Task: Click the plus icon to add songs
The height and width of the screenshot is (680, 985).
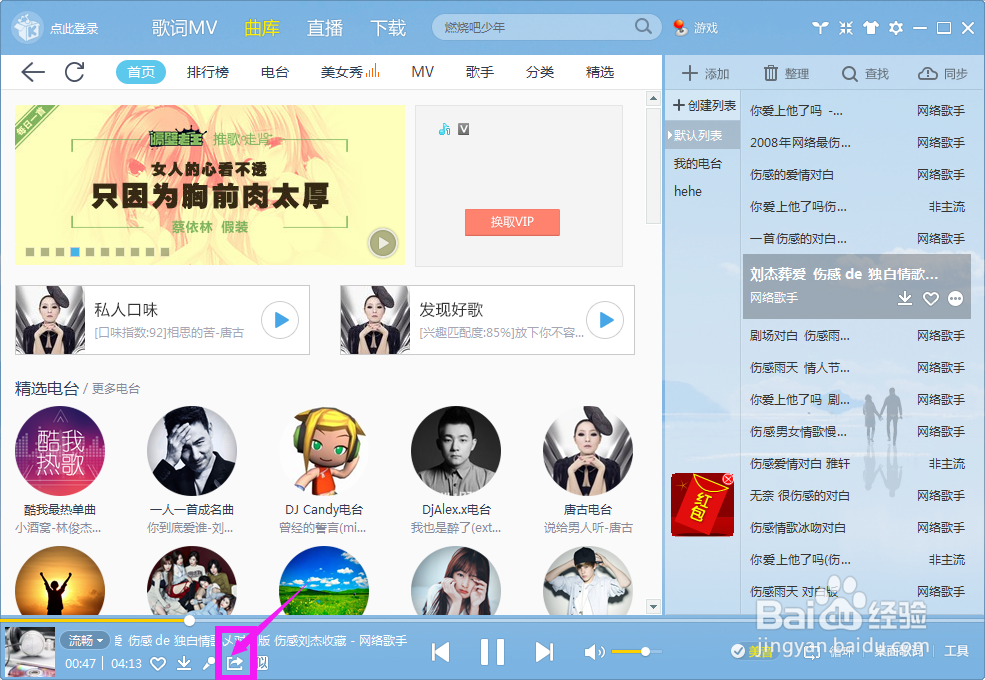Action: tap(690, 74)
